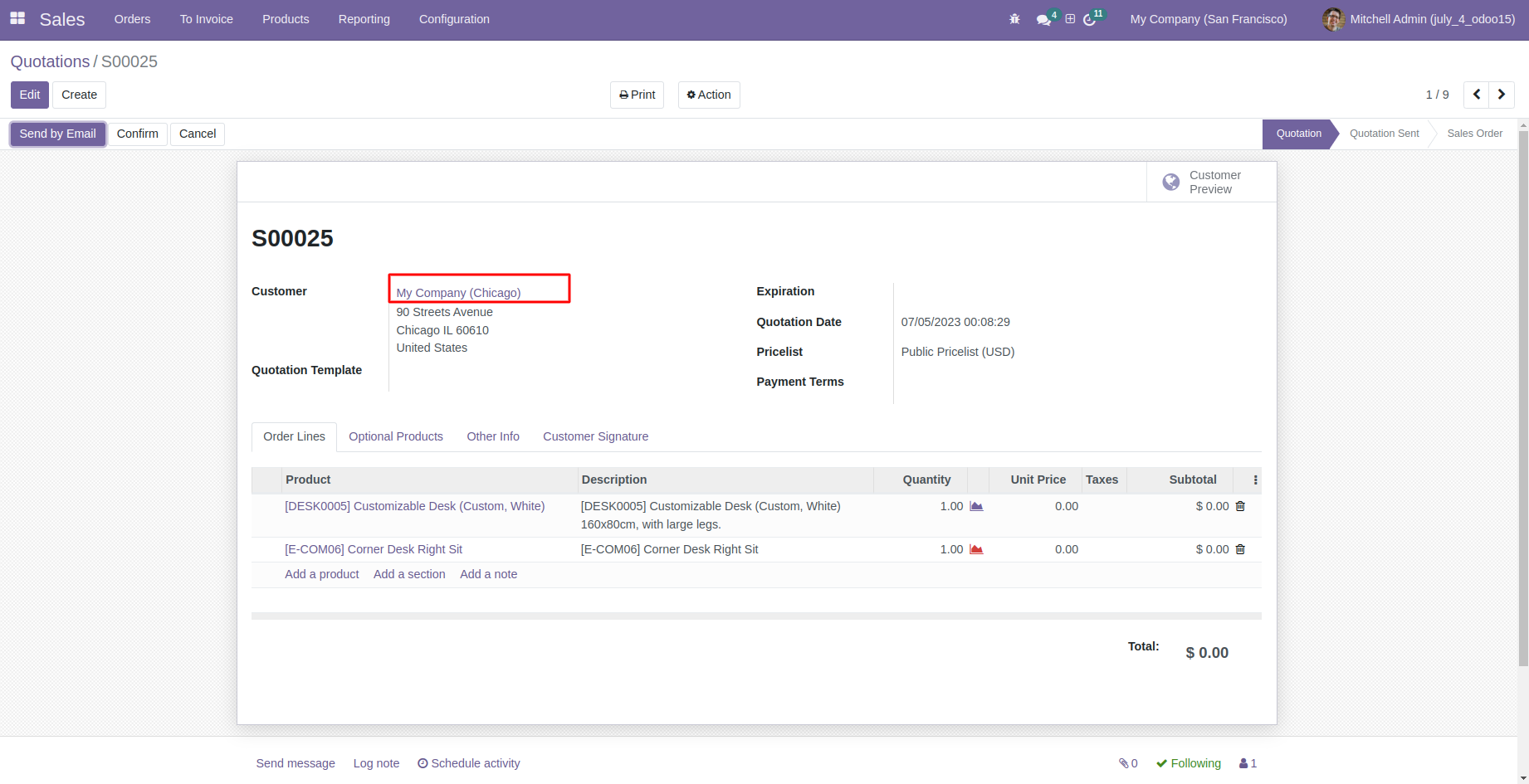Image resolution: width=1529 pixels, height=784 pixels.
Task: Open the apps grid home menu icon
Action: click(x=17, y=18)
